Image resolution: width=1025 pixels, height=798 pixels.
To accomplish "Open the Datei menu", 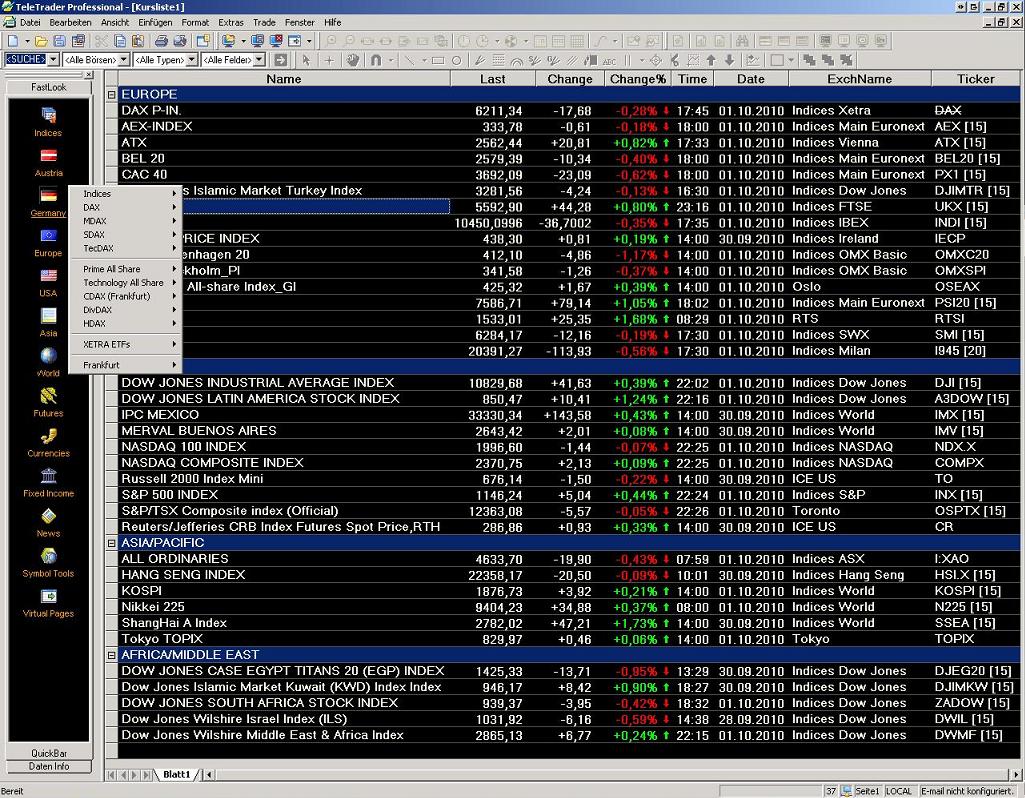I will 30,22.
